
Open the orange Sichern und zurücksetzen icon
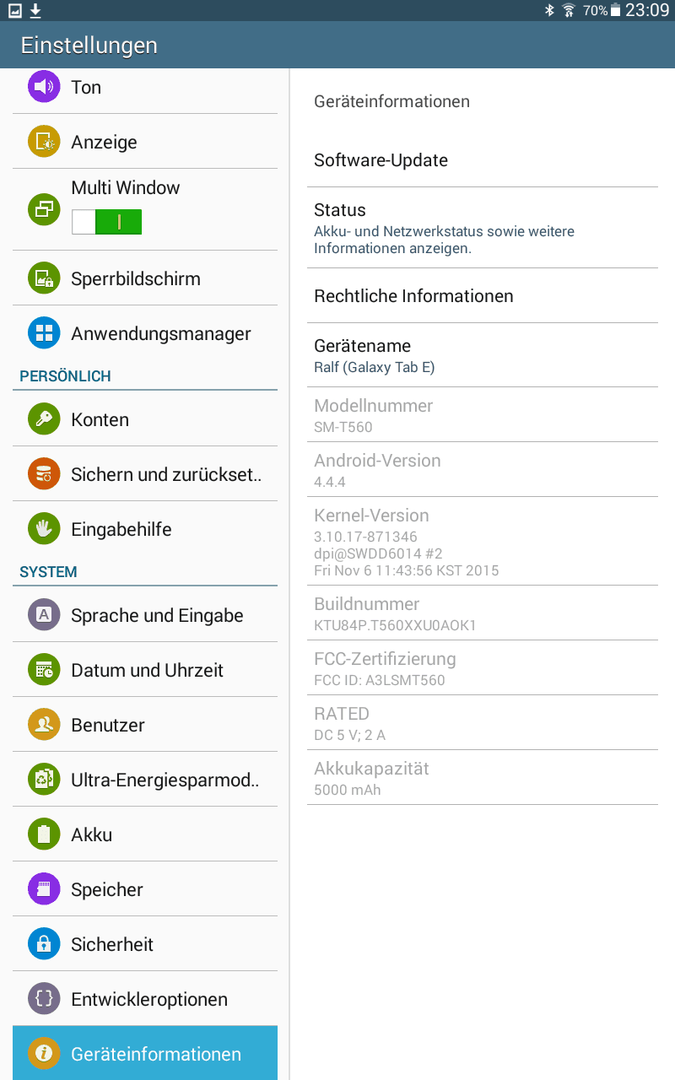[44, 474]
